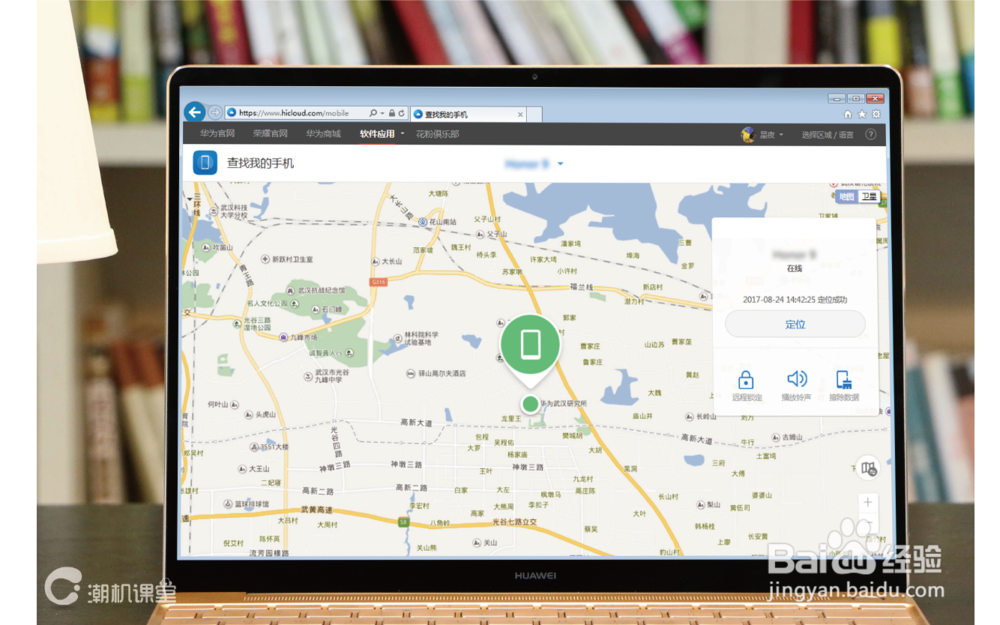This screenshot has height=625, width=1000.
Task: Select the 查找我的手机 browser tab
Action: point(469,114)
